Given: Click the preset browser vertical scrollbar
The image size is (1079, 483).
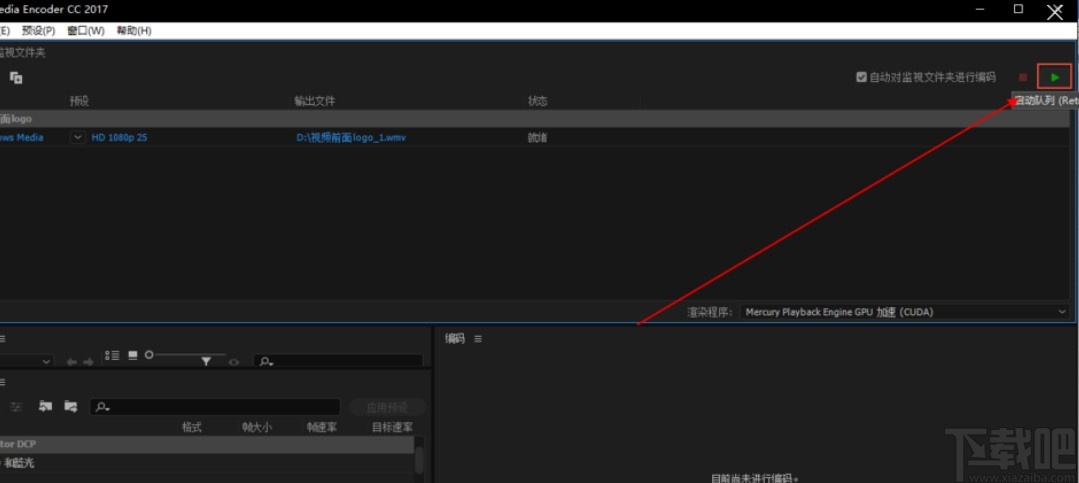Looking at the screenshot, I should 419,458.
